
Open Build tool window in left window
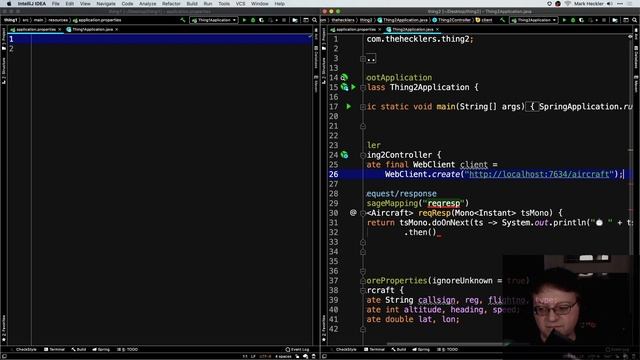pyautogui.click(x=79, y=349)
